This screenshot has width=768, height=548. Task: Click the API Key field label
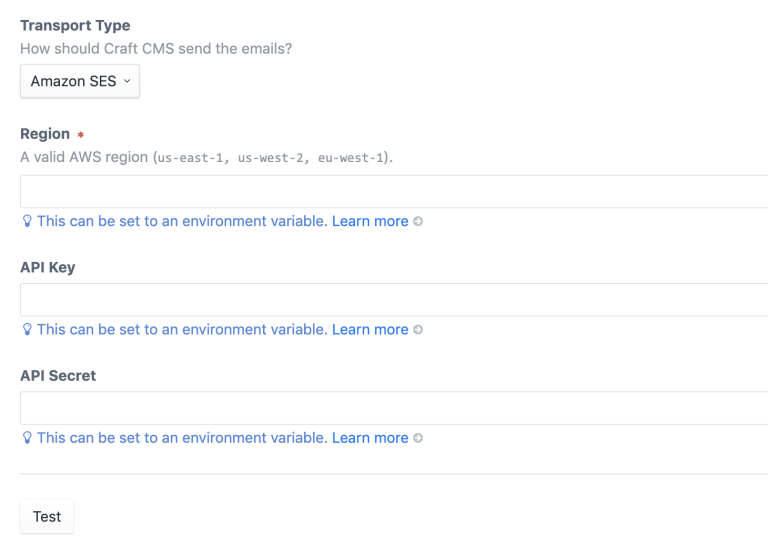point(48,267)
